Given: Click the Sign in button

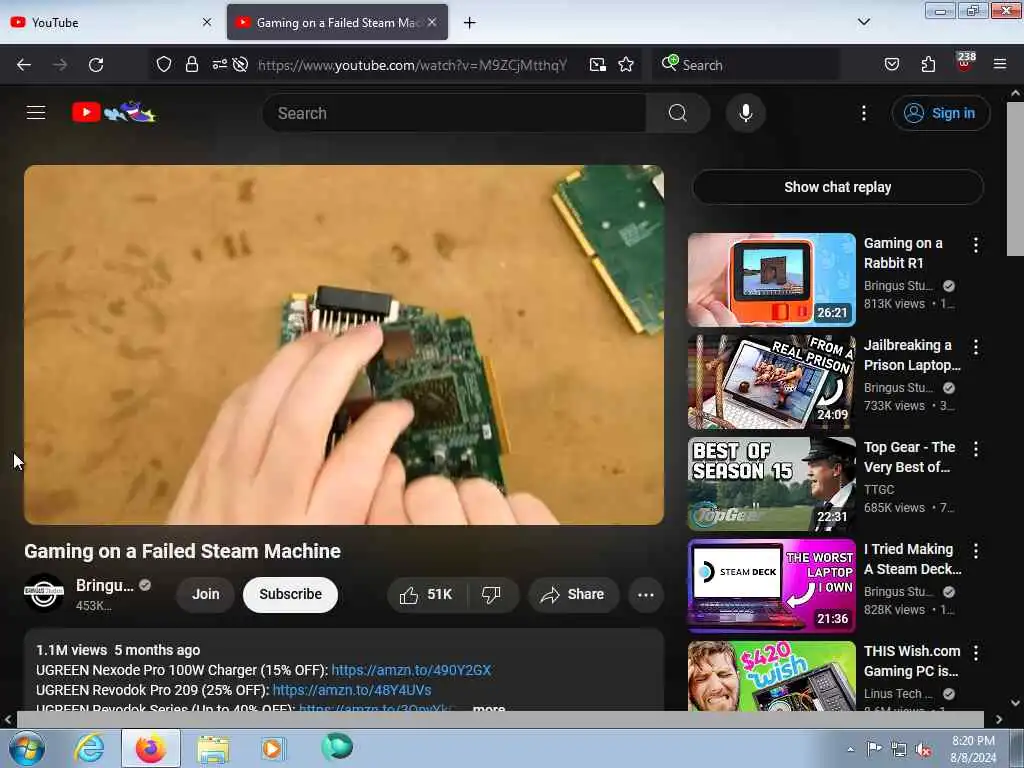Looking at the screenshot, I should point(940,113).
